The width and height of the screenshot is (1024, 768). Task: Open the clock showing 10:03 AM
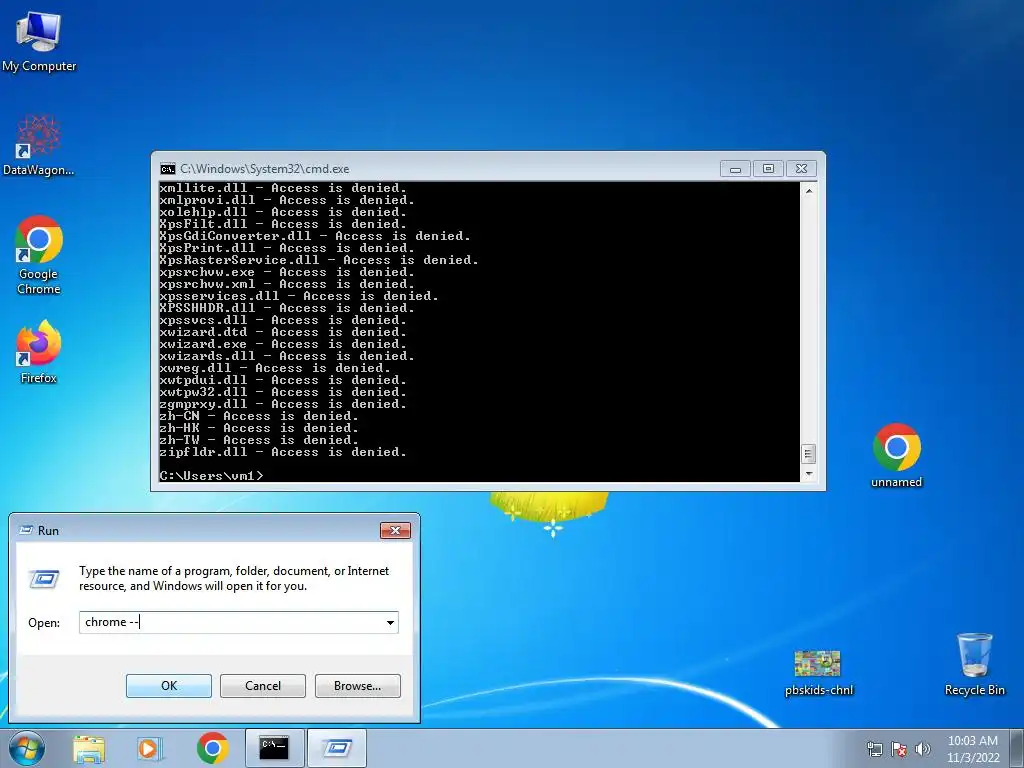click(x=972, y=741)
